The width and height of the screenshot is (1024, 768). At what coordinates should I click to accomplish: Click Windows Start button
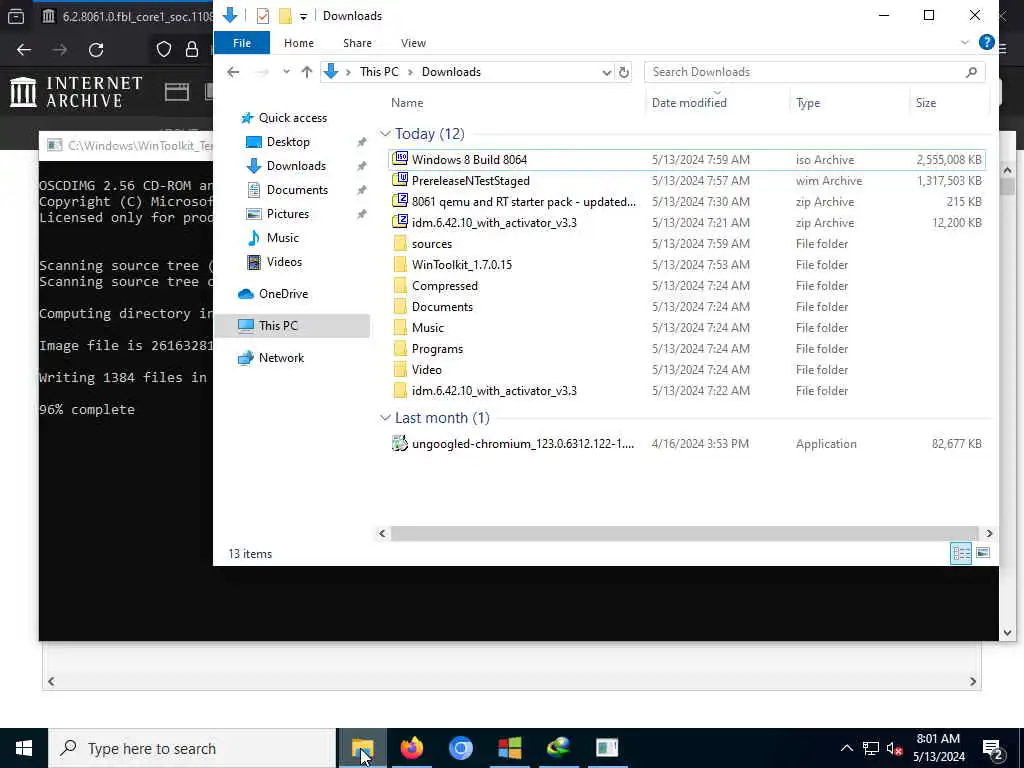24,748
